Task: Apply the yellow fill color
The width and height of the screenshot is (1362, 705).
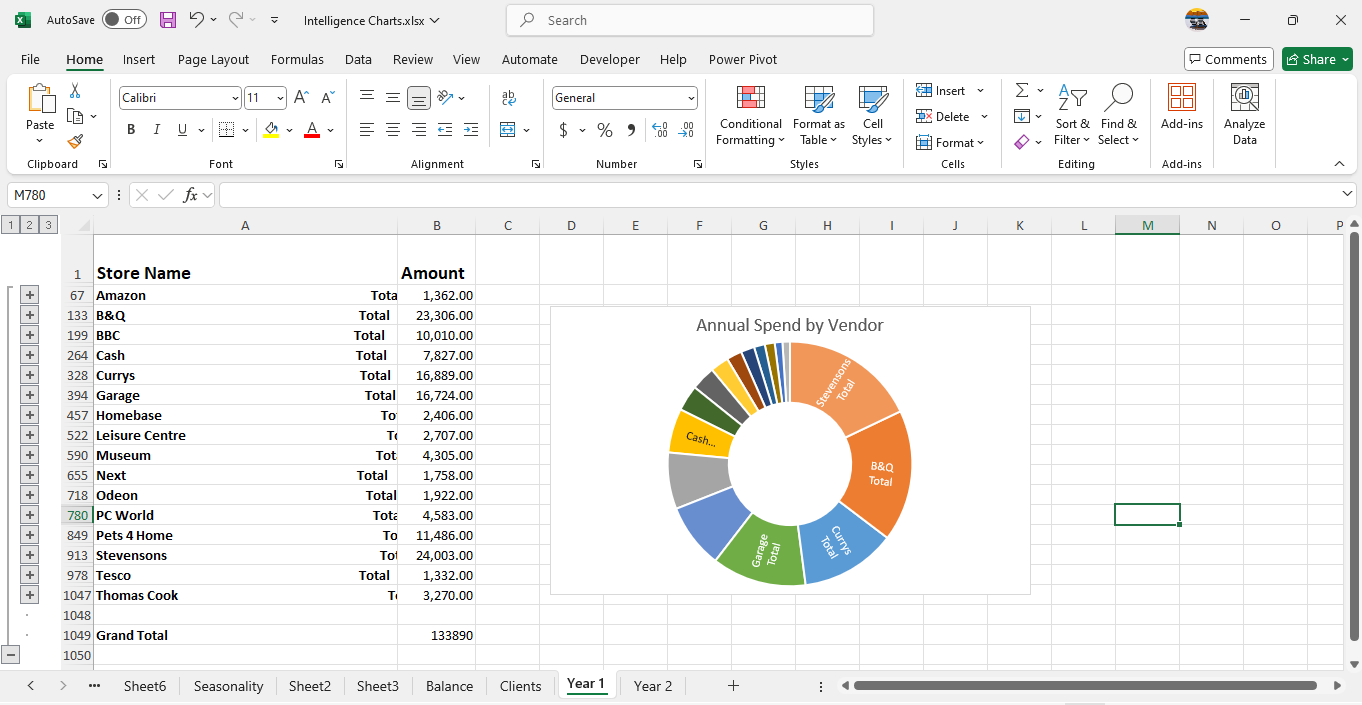Action: click(x=271, y=130)
